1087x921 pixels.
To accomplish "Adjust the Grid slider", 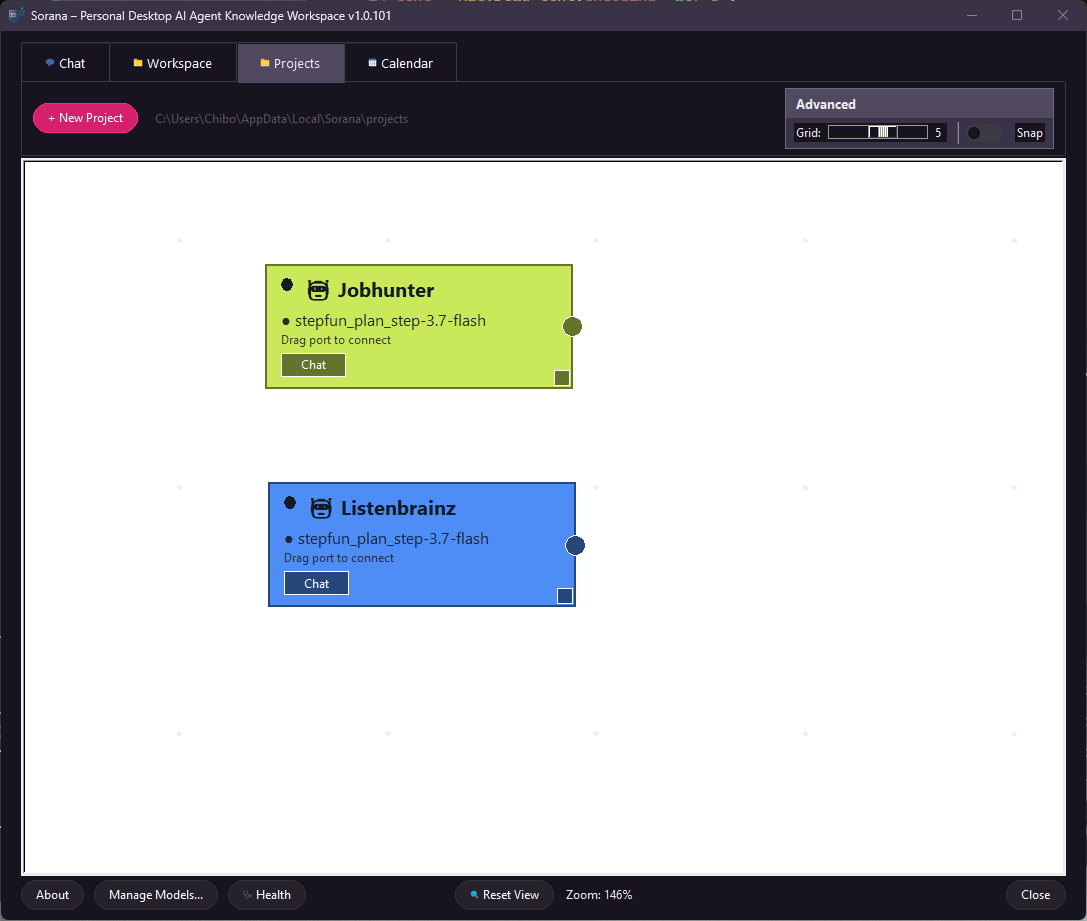I will pos(878,132).
